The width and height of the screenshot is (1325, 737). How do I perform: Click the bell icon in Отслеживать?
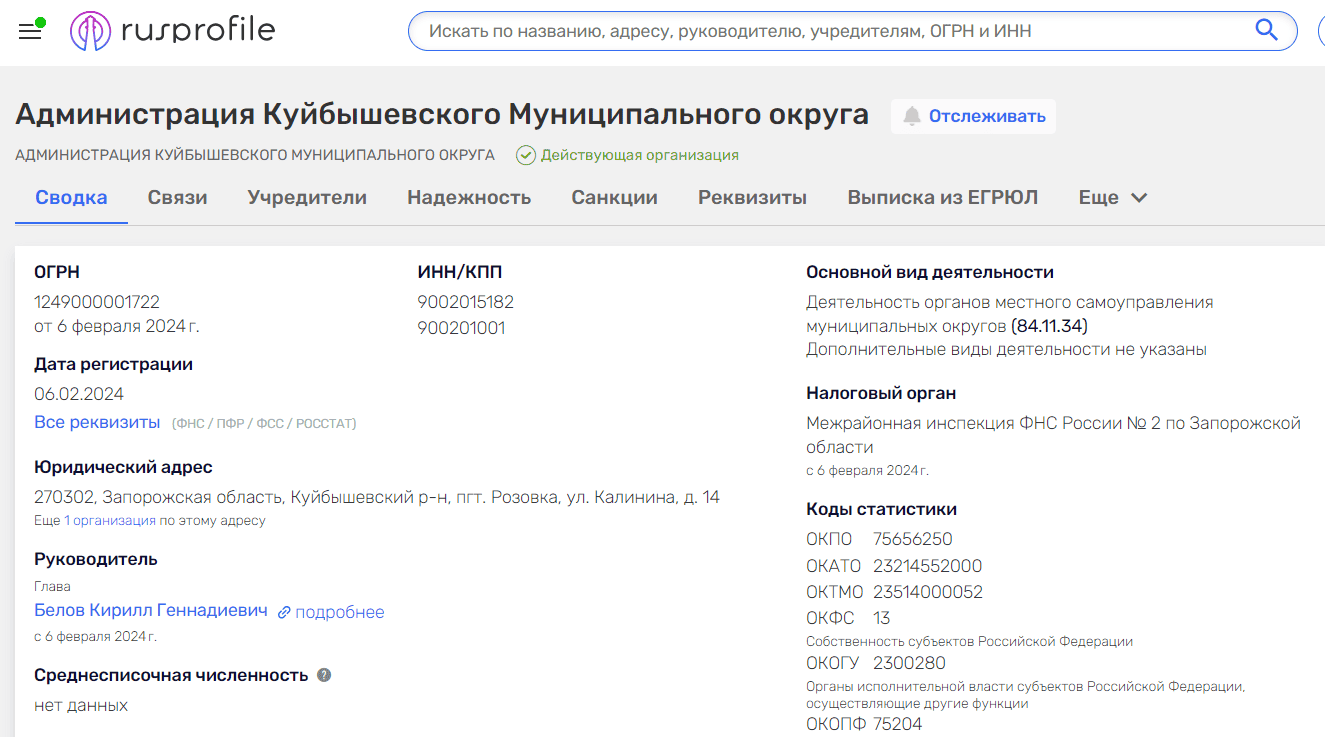click(x=911, y=116)
